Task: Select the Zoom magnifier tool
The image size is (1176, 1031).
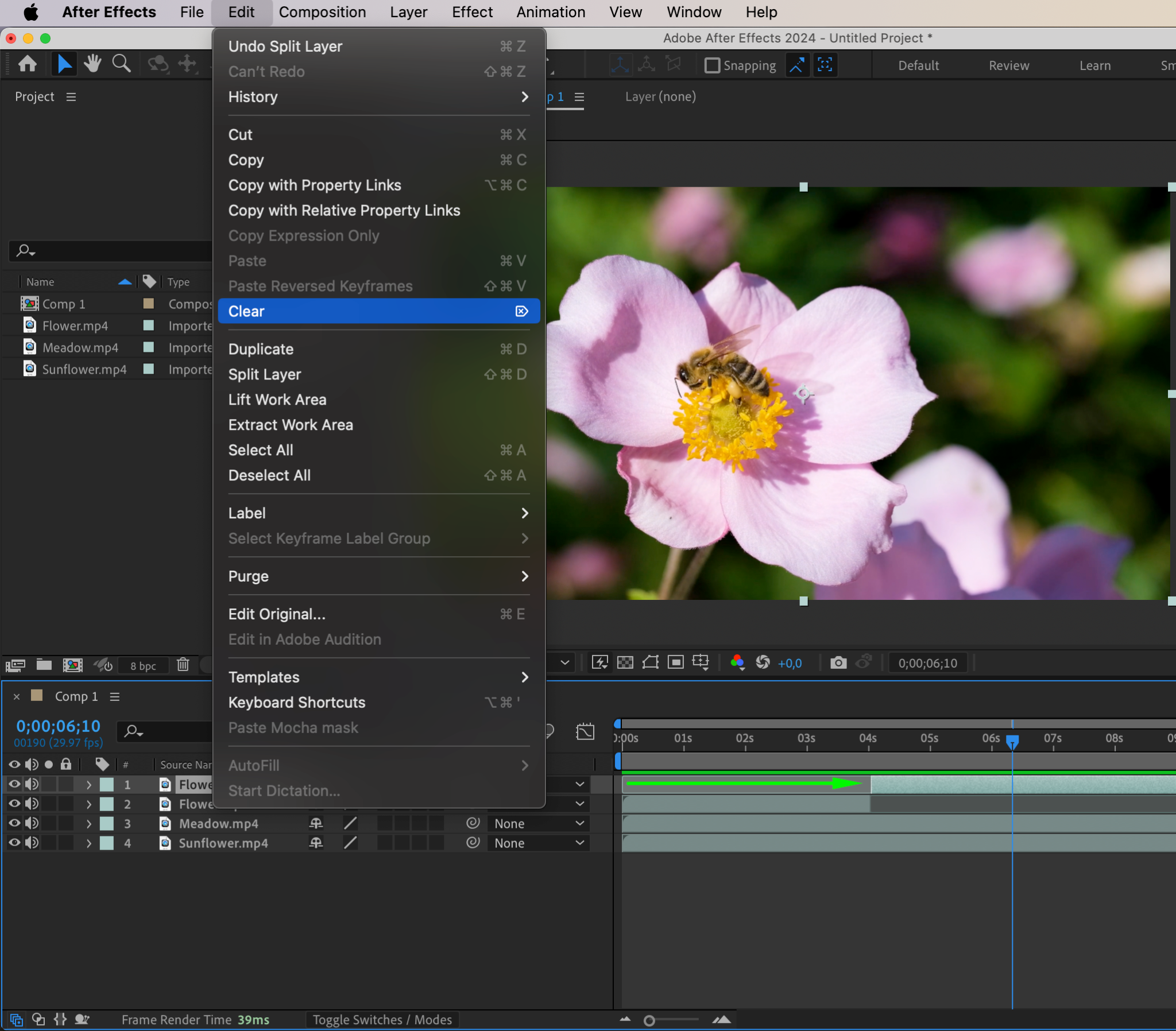Action: point(121,64)
